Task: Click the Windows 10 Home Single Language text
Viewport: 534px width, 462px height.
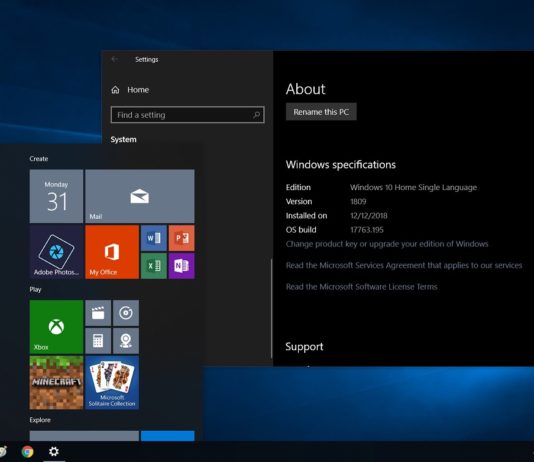Action: point(413,187)
